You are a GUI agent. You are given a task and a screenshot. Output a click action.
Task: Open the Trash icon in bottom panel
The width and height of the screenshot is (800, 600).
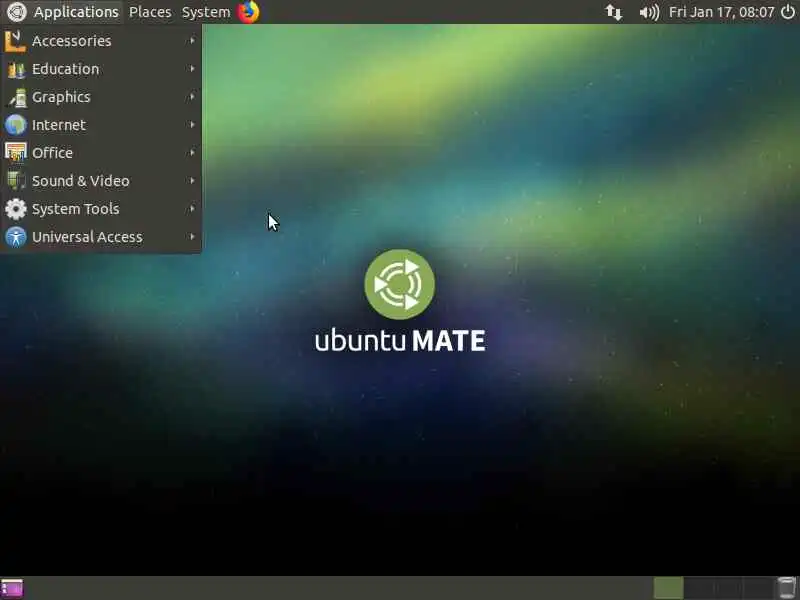(x=786, y=589)
